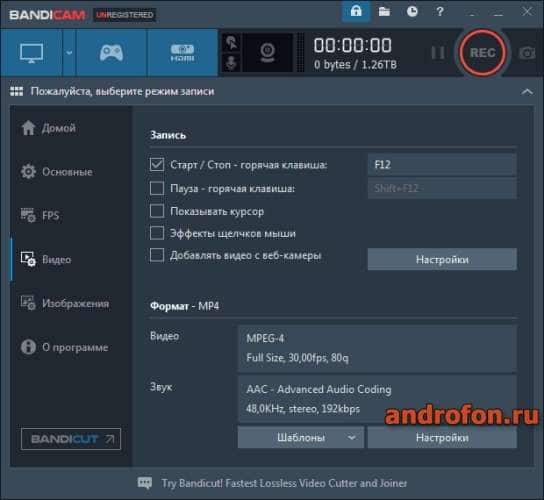Take screenshot with camera icon

527,53
